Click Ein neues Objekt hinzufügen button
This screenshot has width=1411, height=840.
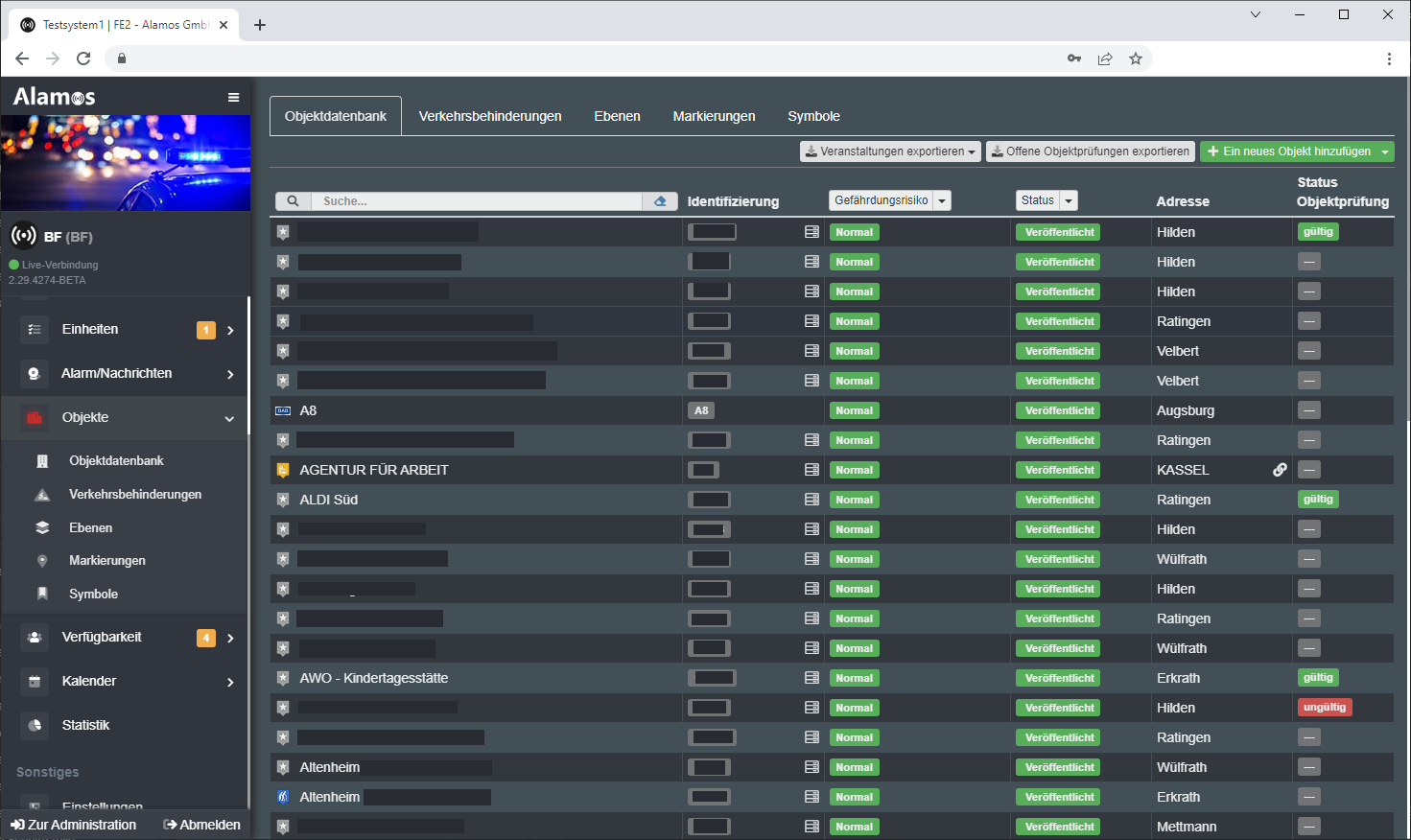click(1288, 152)
